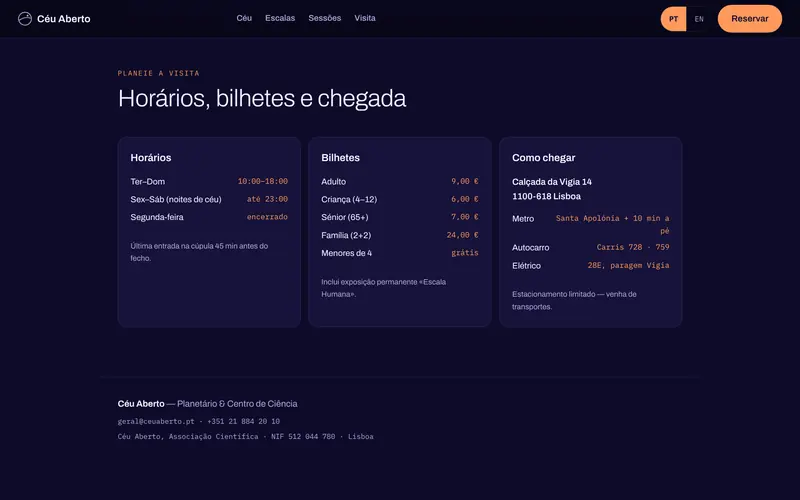Image resolution: width=800 pixels, height=500 pixels.
Task: Select the Ter–Dom row label
Action: (x=147, y=182)
